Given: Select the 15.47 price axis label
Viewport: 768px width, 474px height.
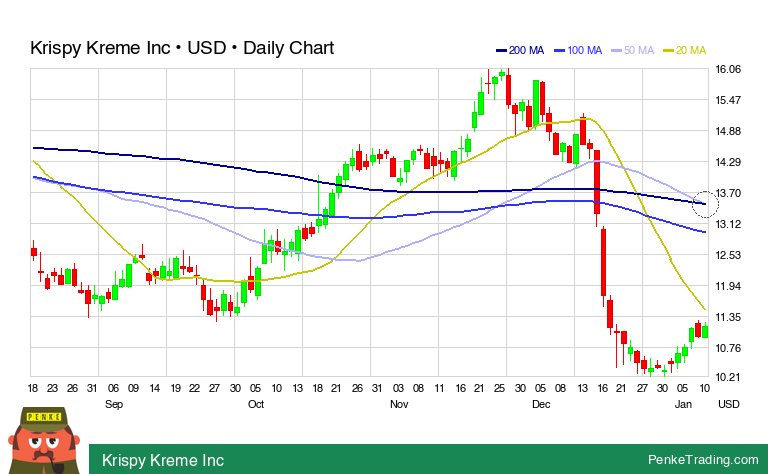Looking at the screenshot, I should point(728,100).
